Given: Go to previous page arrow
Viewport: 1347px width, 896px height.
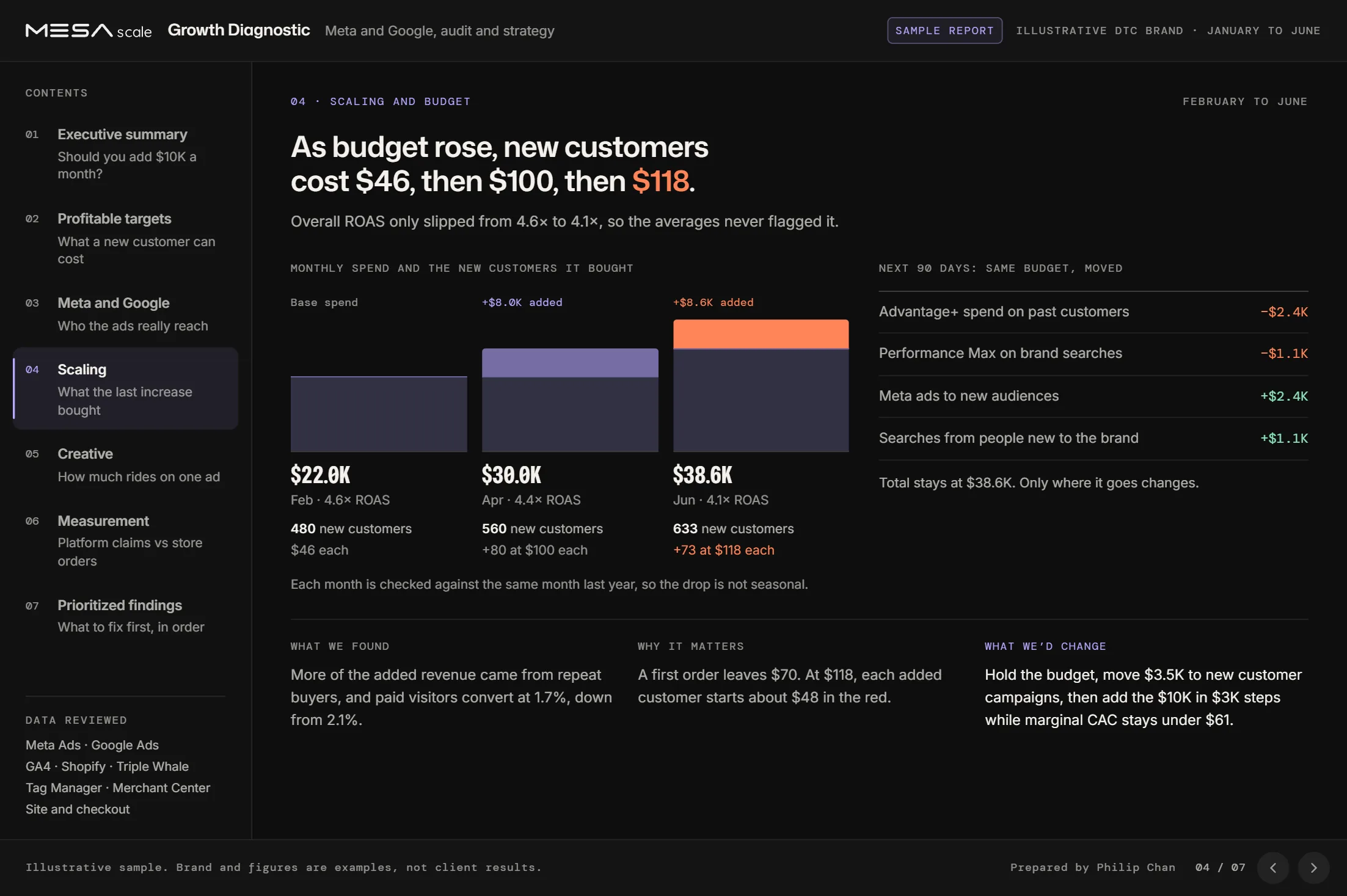Looking at the screenshot, I should tap(1273, 867).
